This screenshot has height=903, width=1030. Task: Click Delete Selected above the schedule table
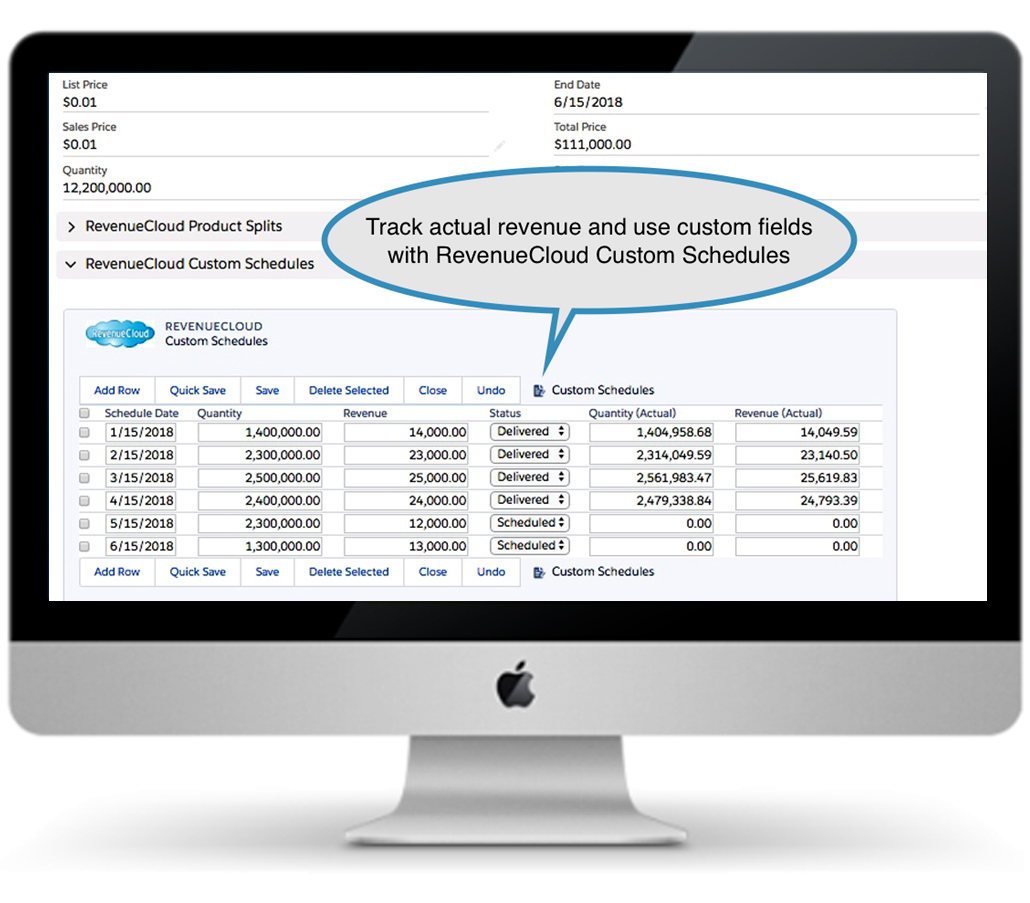click(x=349, y=390)
